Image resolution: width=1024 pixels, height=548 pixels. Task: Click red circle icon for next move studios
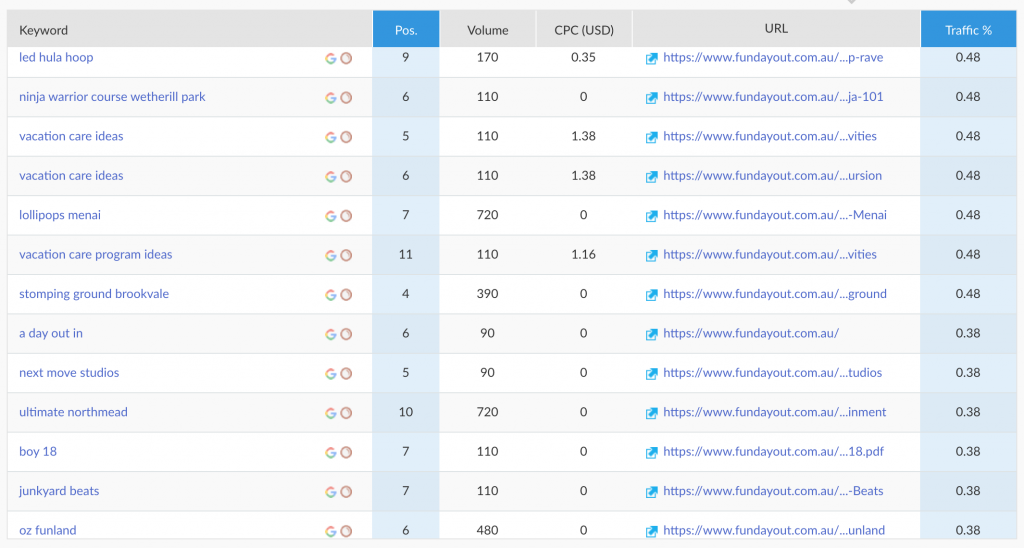[346, 374]
